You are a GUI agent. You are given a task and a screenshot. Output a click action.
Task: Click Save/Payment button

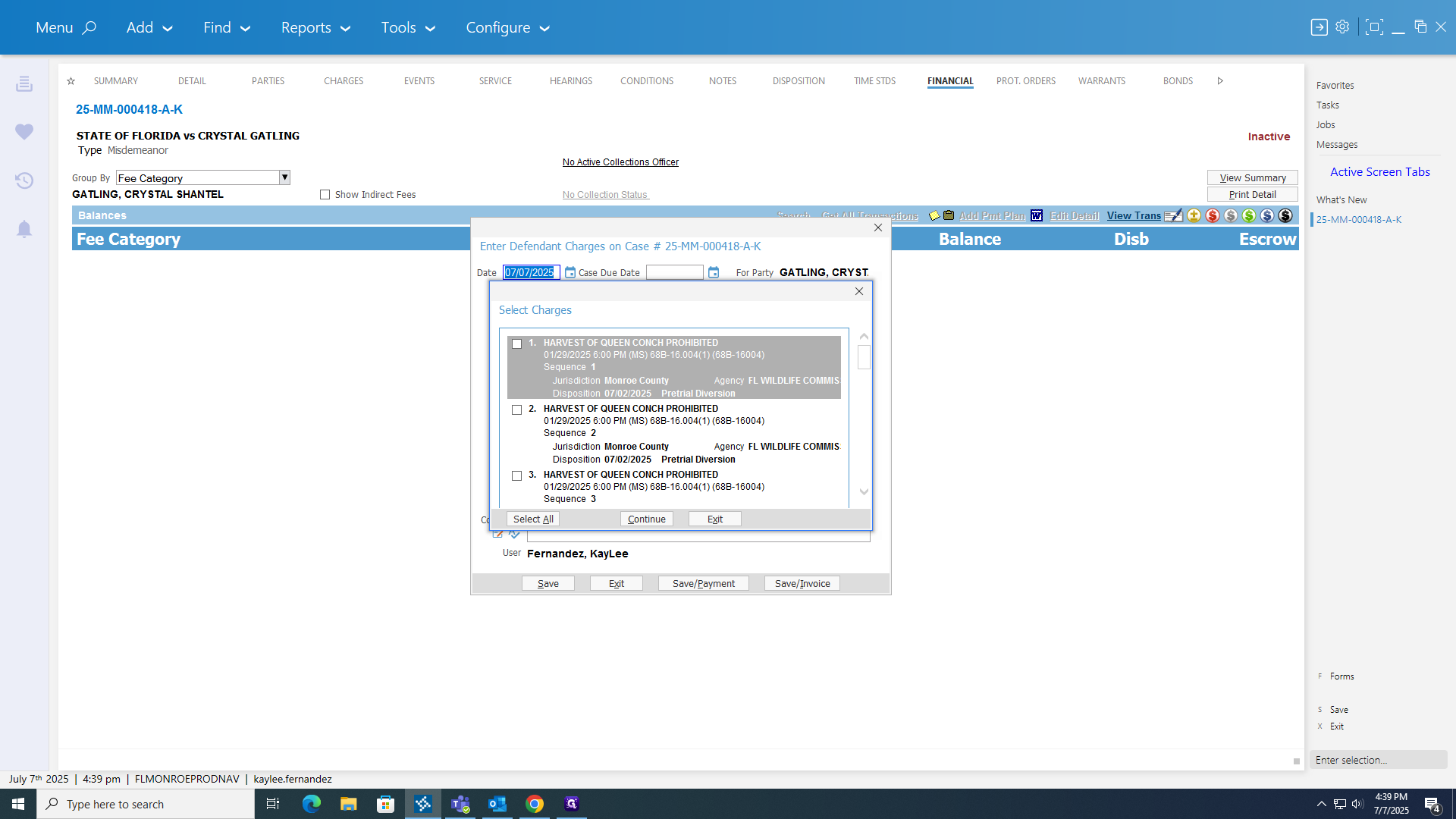(704, 584)
